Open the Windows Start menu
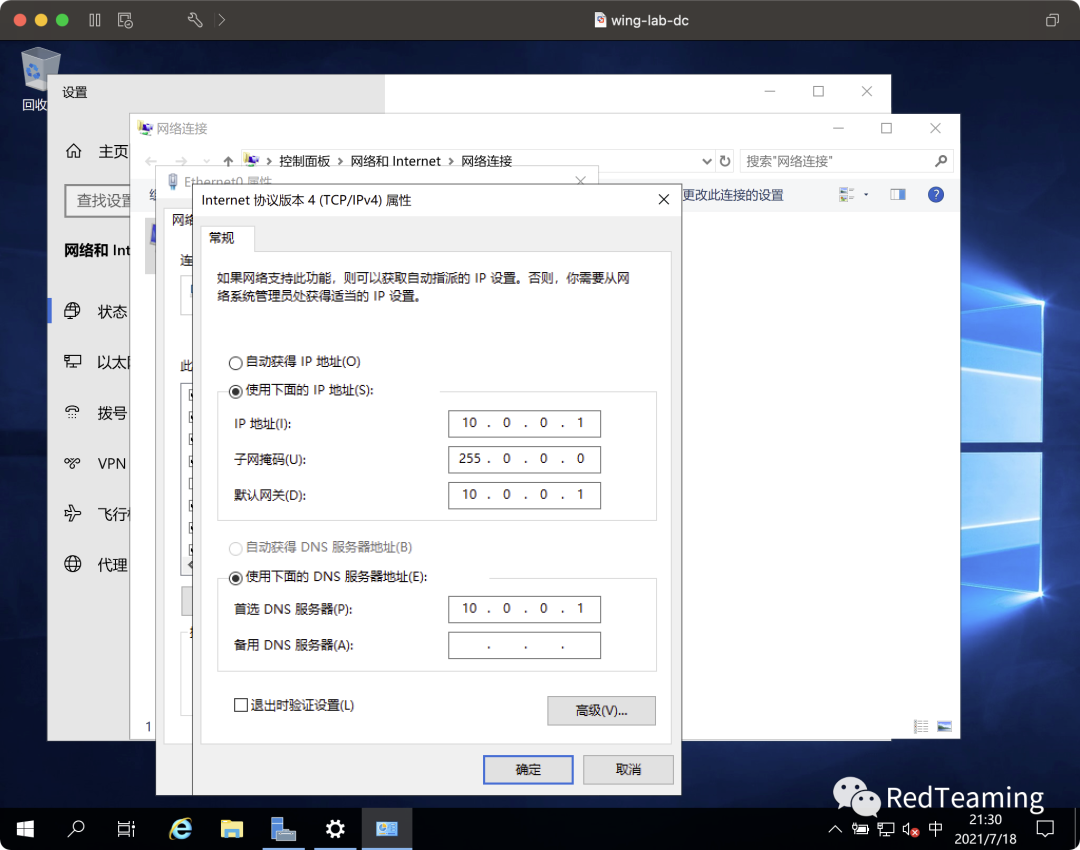 tap(25, 829)
